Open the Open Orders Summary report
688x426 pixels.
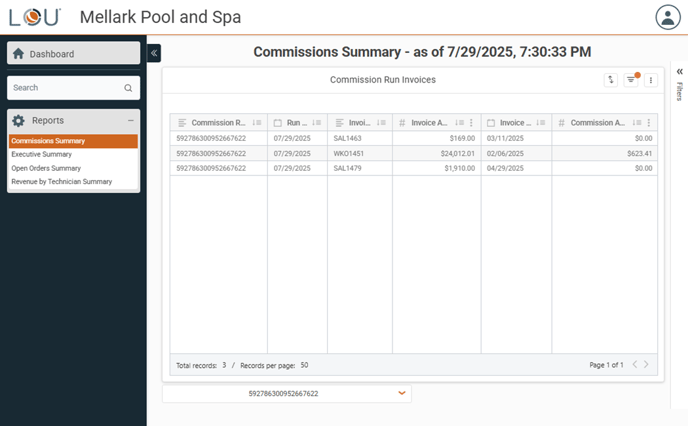pos(46,168)
